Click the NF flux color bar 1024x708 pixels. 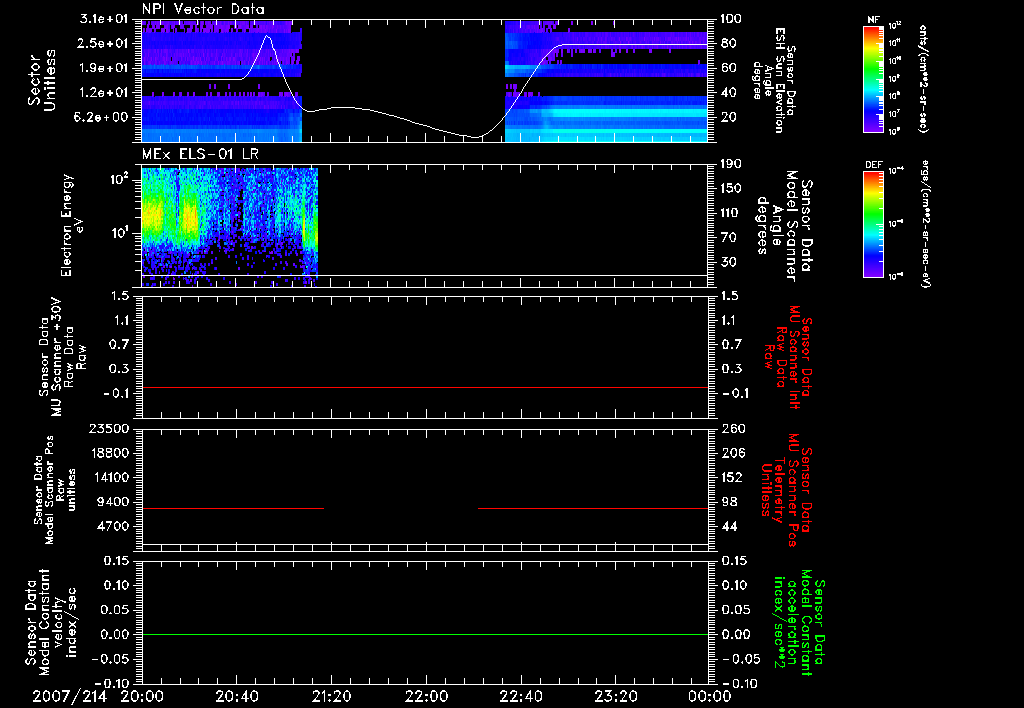(x=873, y=78)
